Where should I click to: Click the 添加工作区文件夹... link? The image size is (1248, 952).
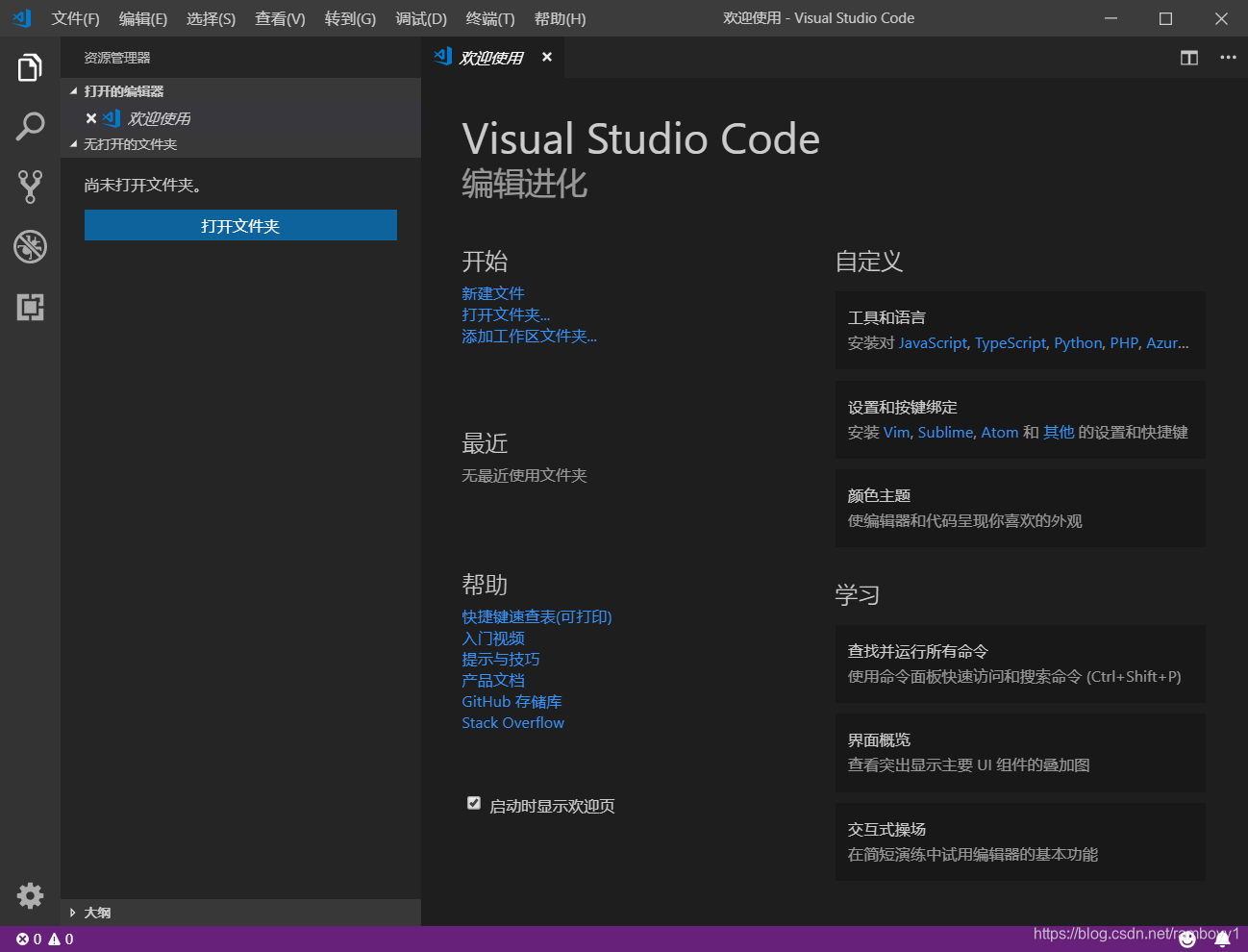click(529, 336)
